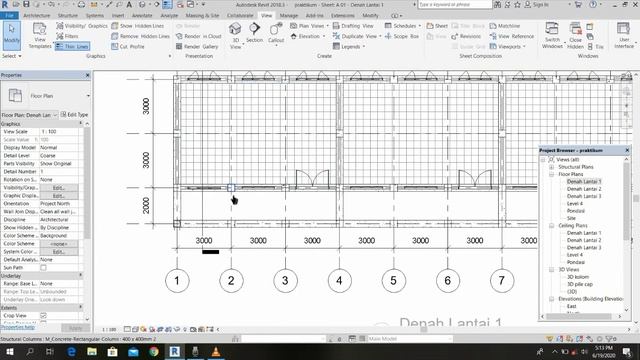Viewport: 640px width, 360px height.
Task: Collapse the Underlay properties section
Action: coord(80,276)
